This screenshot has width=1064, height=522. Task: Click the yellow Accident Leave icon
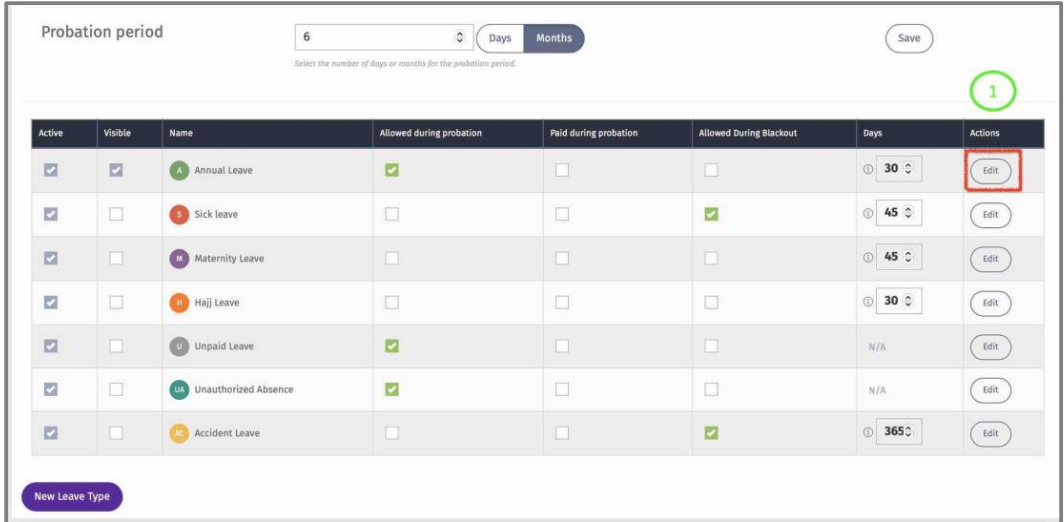pyautogui.click(x=178, y=433)
